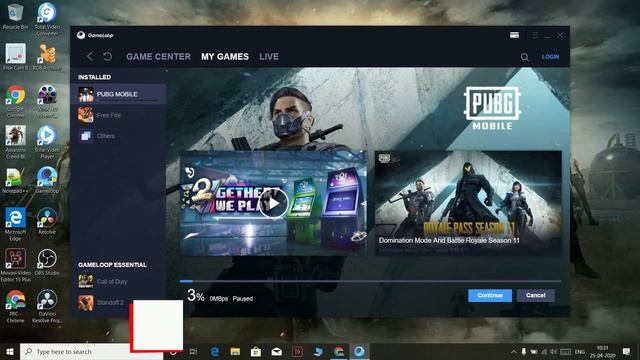
Task: Select the Free Fire icon in installed list
Action: click(86, 115)
